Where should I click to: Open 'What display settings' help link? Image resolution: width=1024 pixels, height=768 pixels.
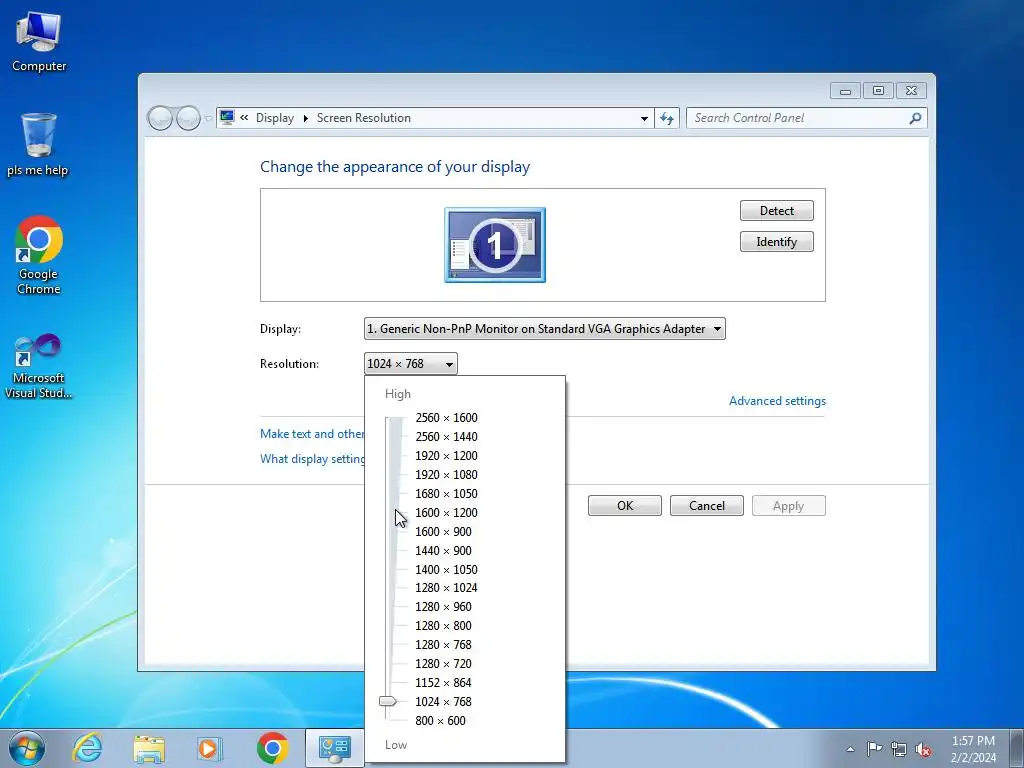pyautogui.click(x=312, y=458)
